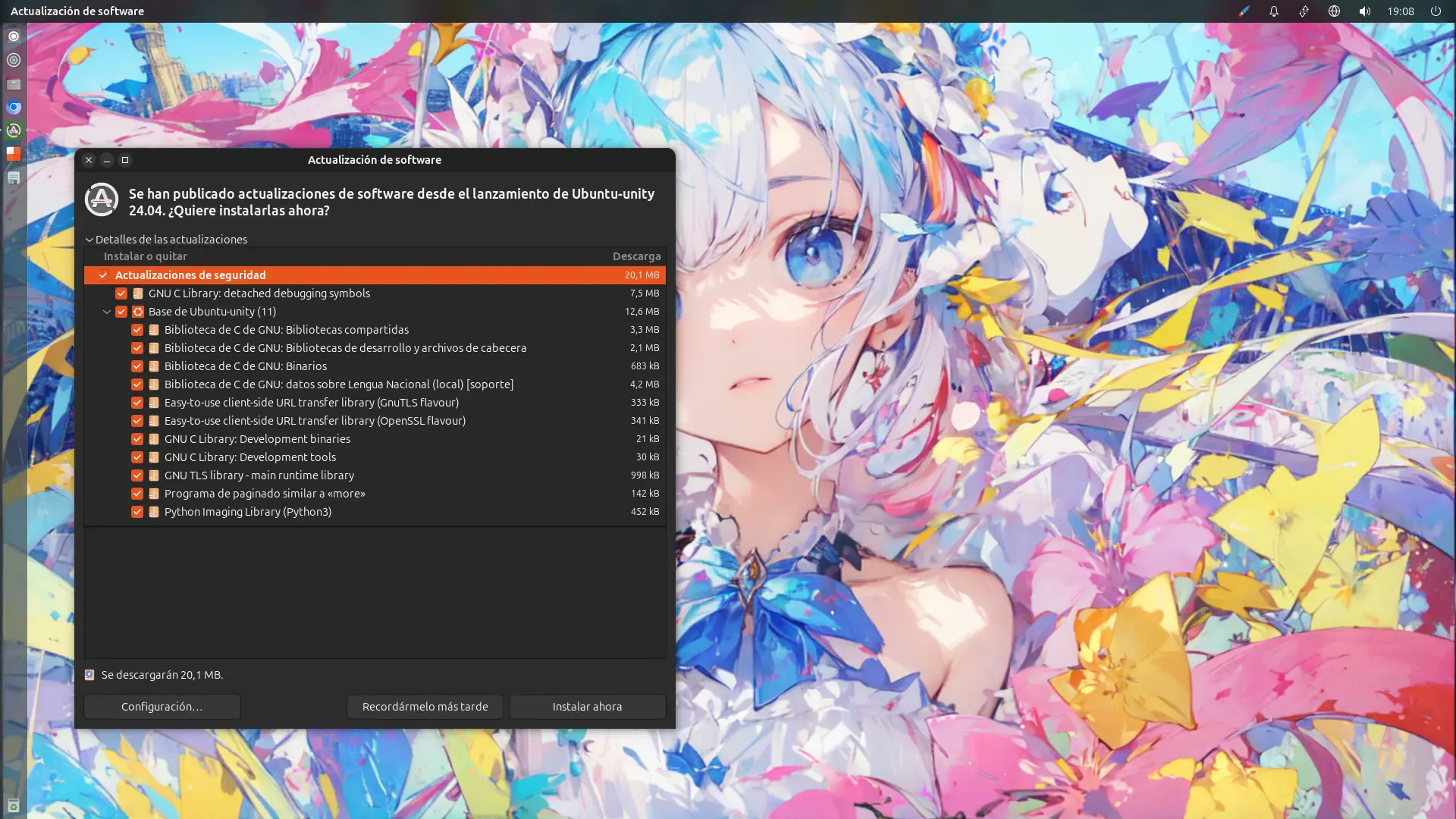1456x819 pixels.
Task: Uncheck GNU C Library detached debugging symbols
Action: click(121, 293)
